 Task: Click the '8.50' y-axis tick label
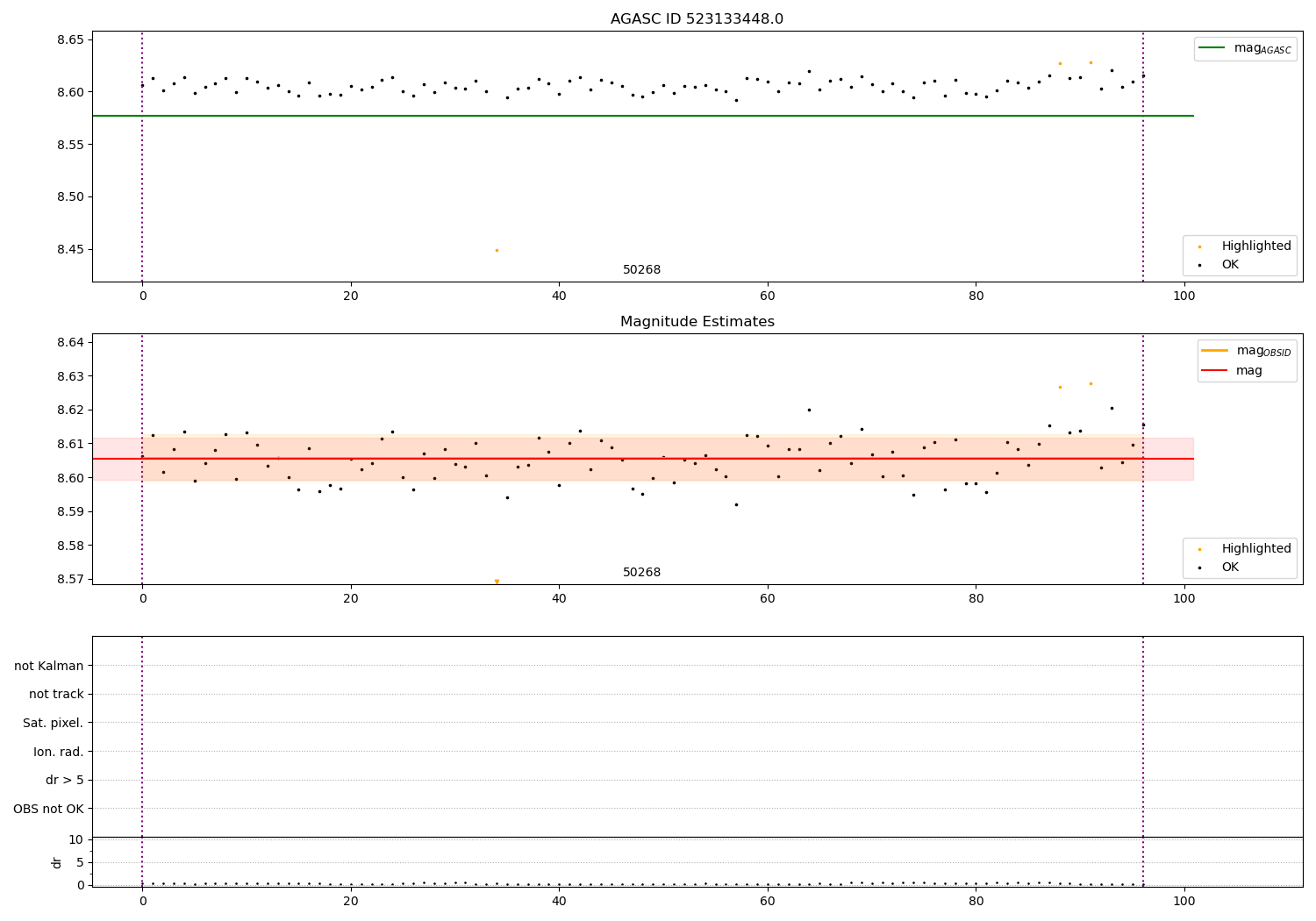pos(70,197)
